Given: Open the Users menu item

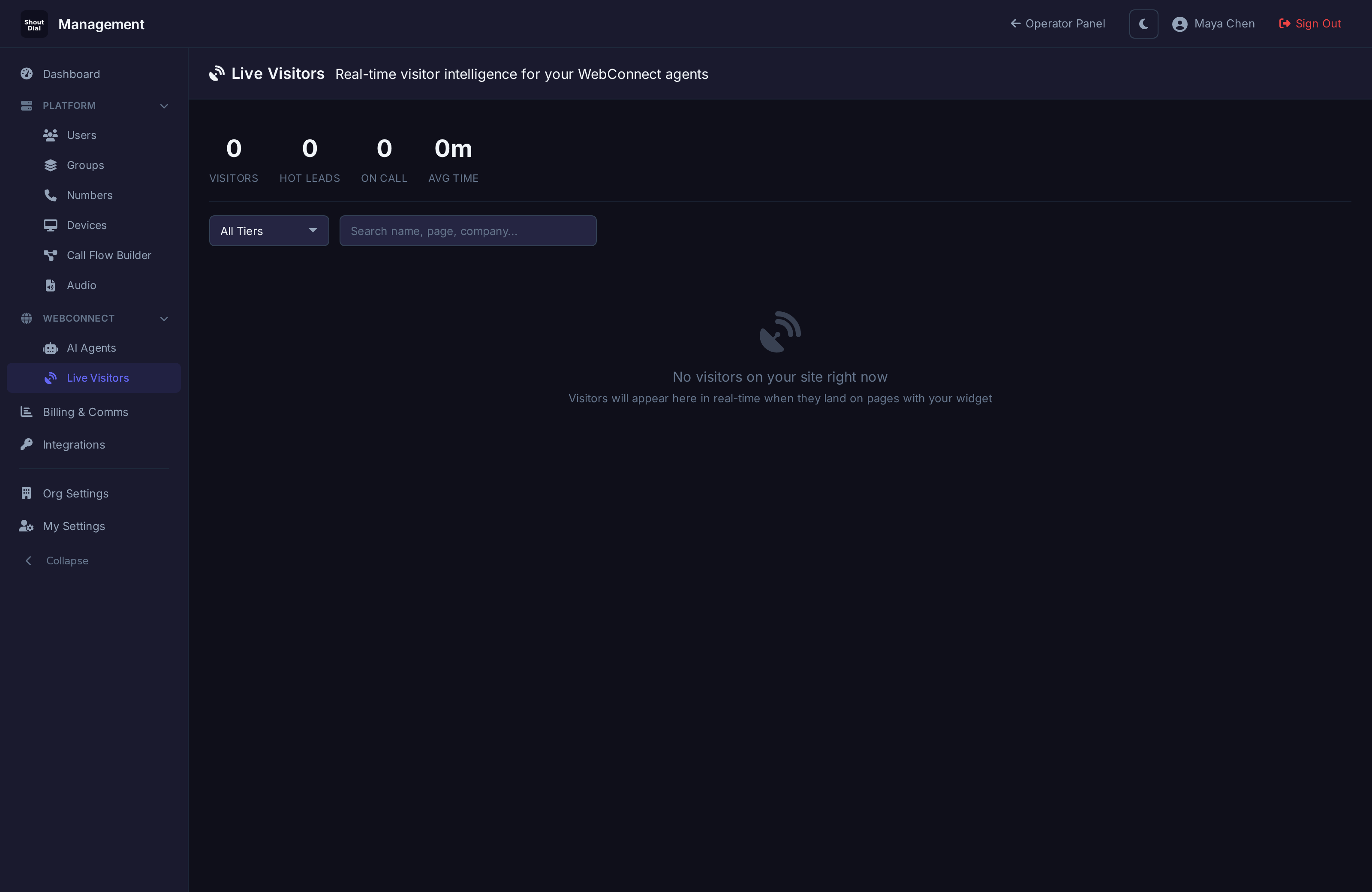Looking at the screenshot, I should pyautogui.click(x=94, y=135).
